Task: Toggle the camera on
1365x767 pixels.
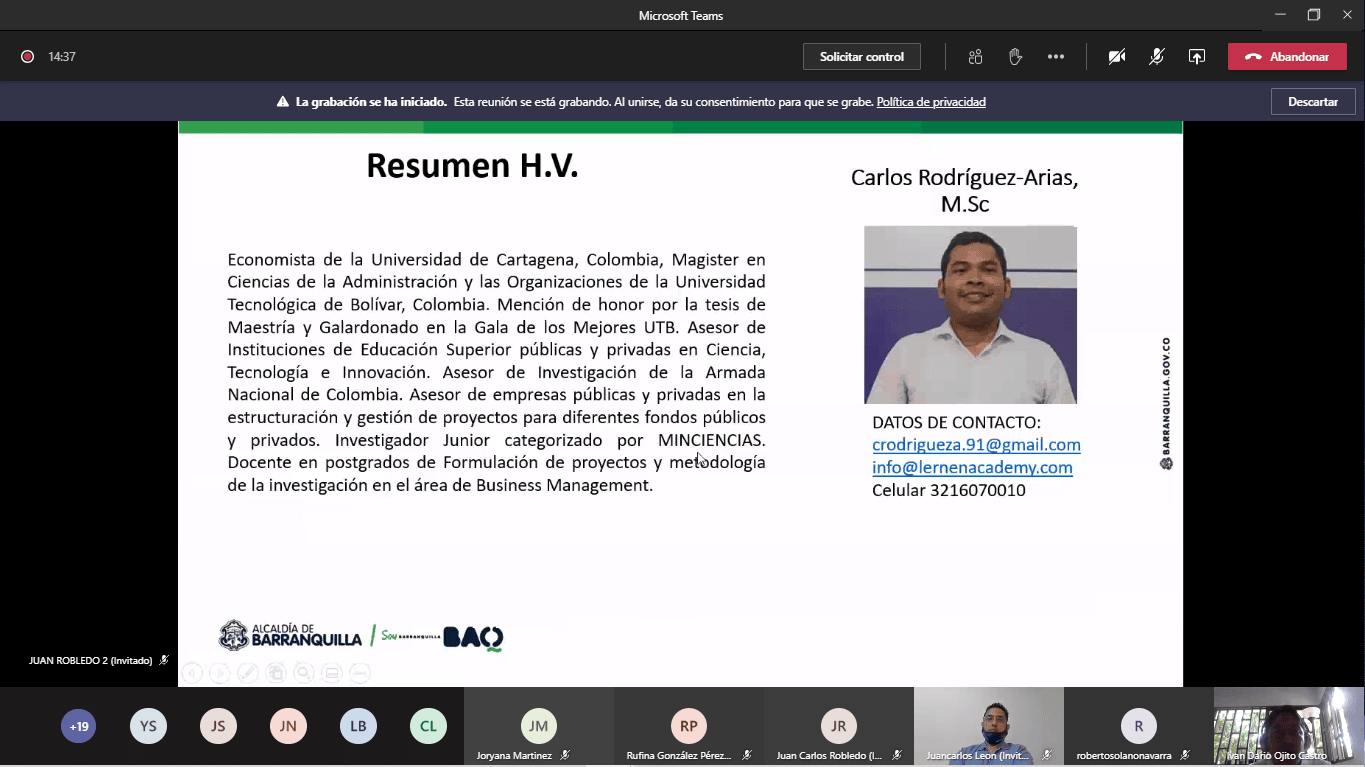Action: coord(1117,57)
